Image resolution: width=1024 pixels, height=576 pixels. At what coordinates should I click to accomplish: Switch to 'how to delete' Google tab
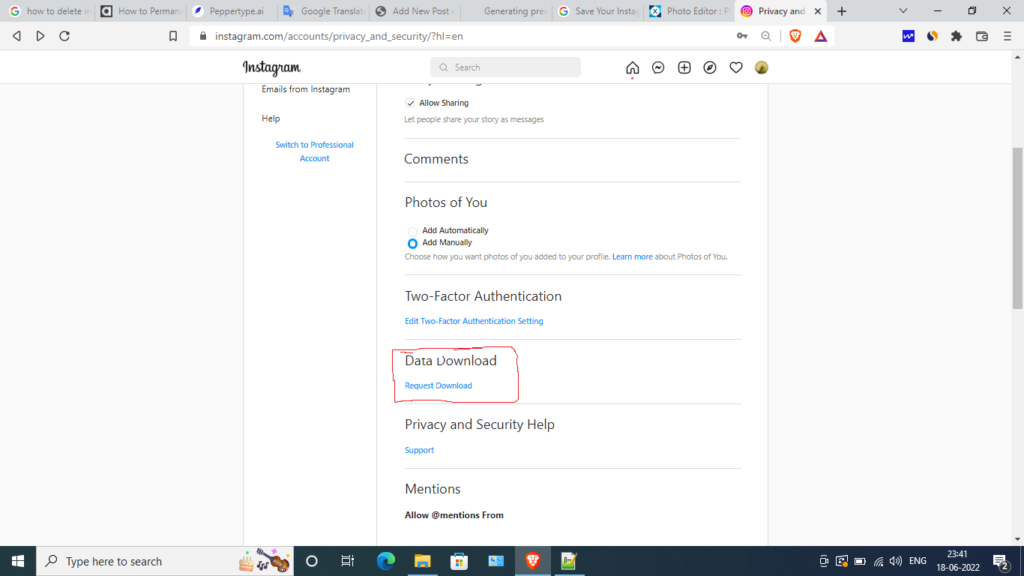(x=48, y=11)
